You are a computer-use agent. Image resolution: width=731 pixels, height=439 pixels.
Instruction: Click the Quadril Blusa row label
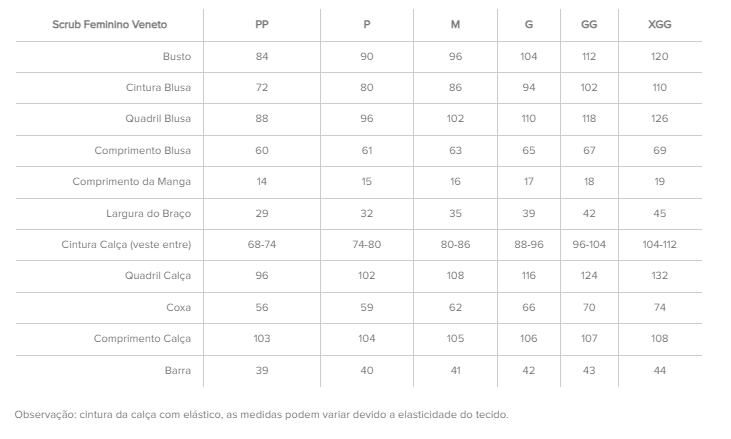(158, 119)
